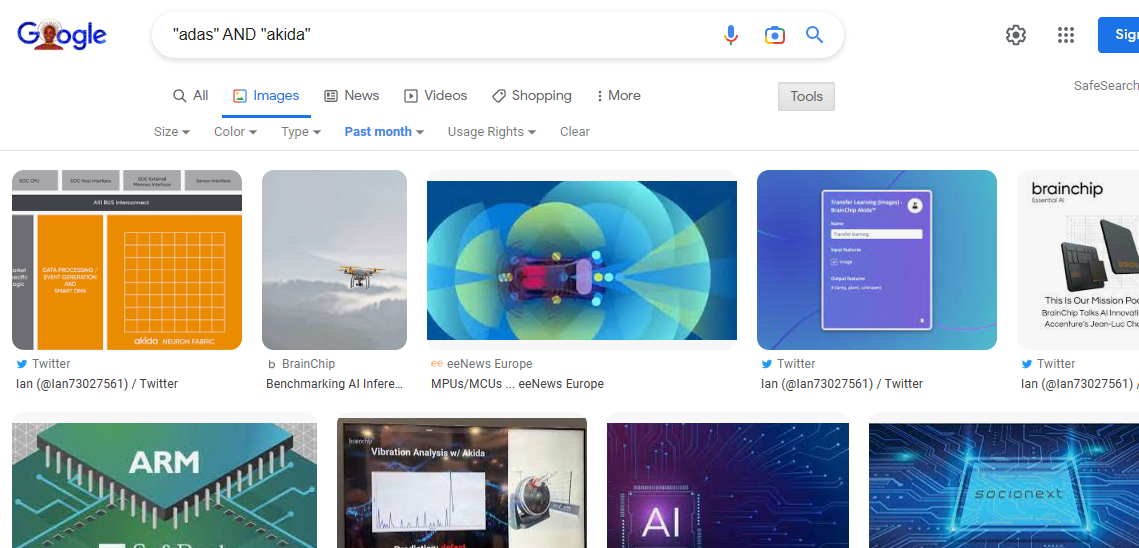Open the drone in fog image

click(x=334, y=259)
